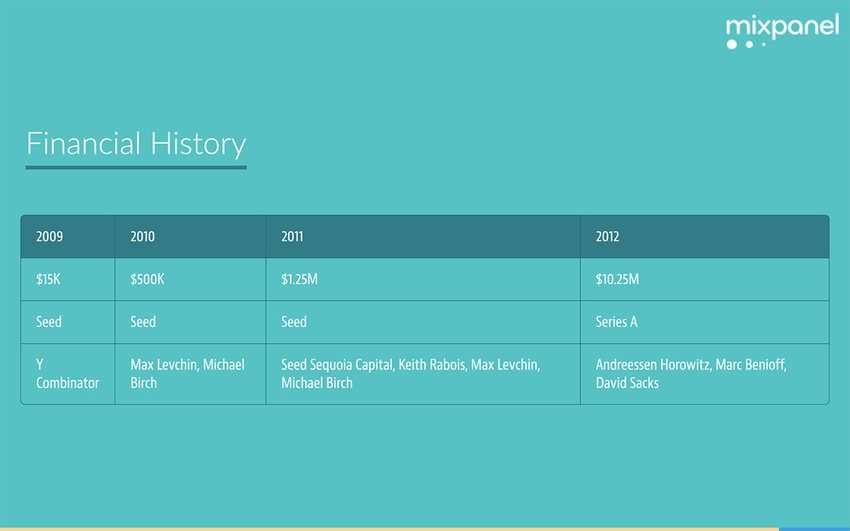Click Seed in the 2009 column
Viewport: 850px width, 531px height.
pyautogui.click(x=68, y=322)
